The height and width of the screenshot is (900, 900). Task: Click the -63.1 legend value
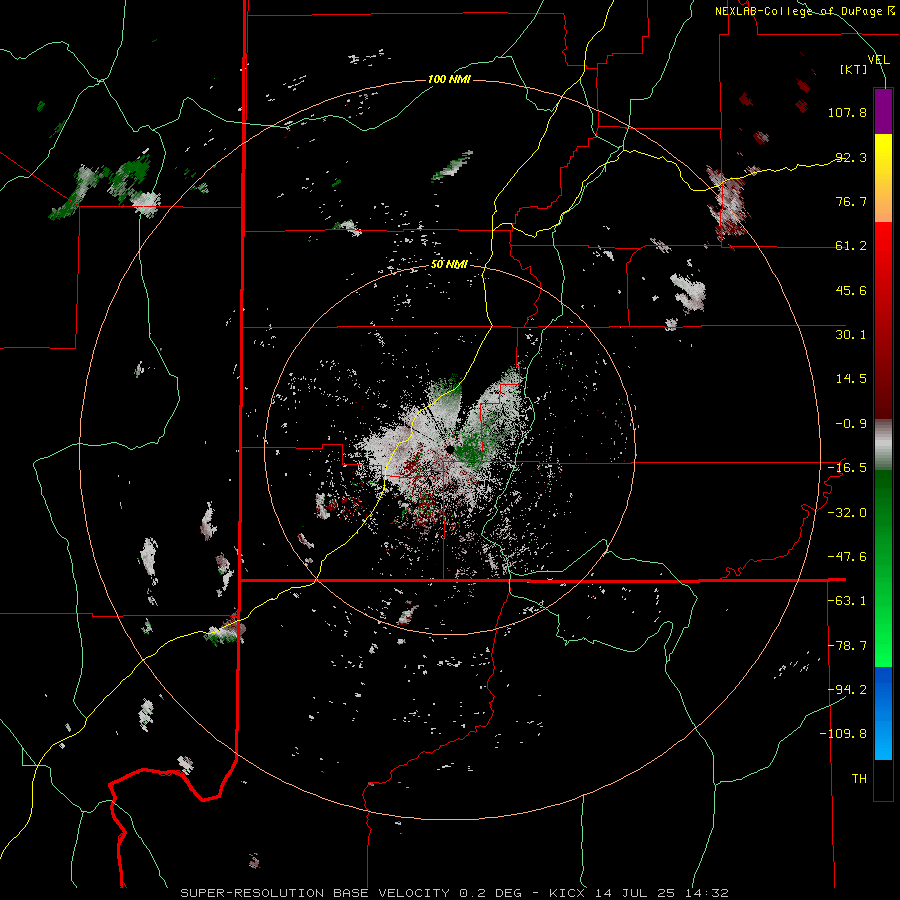847,601
